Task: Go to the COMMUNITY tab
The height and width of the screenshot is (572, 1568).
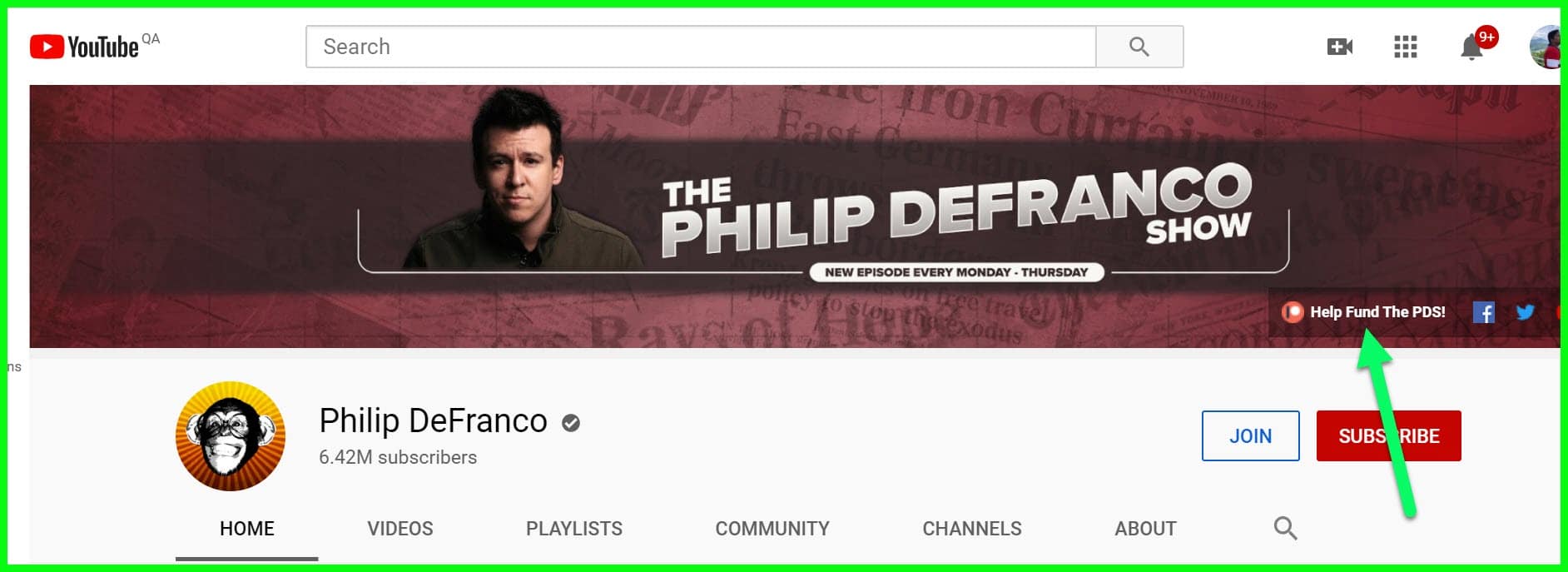Action: [x=772, y=529]
